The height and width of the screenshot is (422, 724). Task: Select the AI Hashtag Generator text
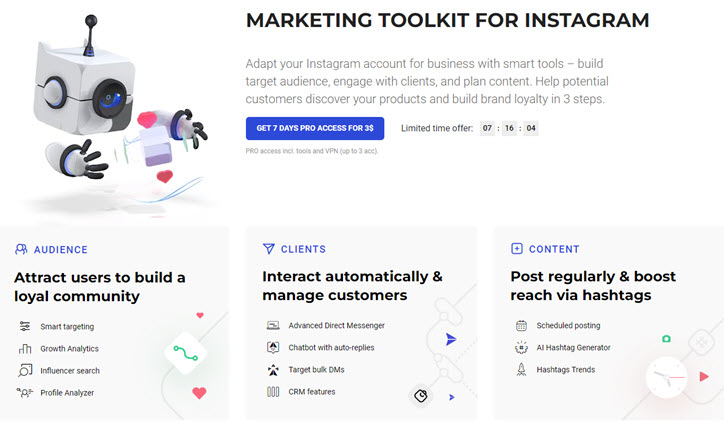tap(573, 348)
